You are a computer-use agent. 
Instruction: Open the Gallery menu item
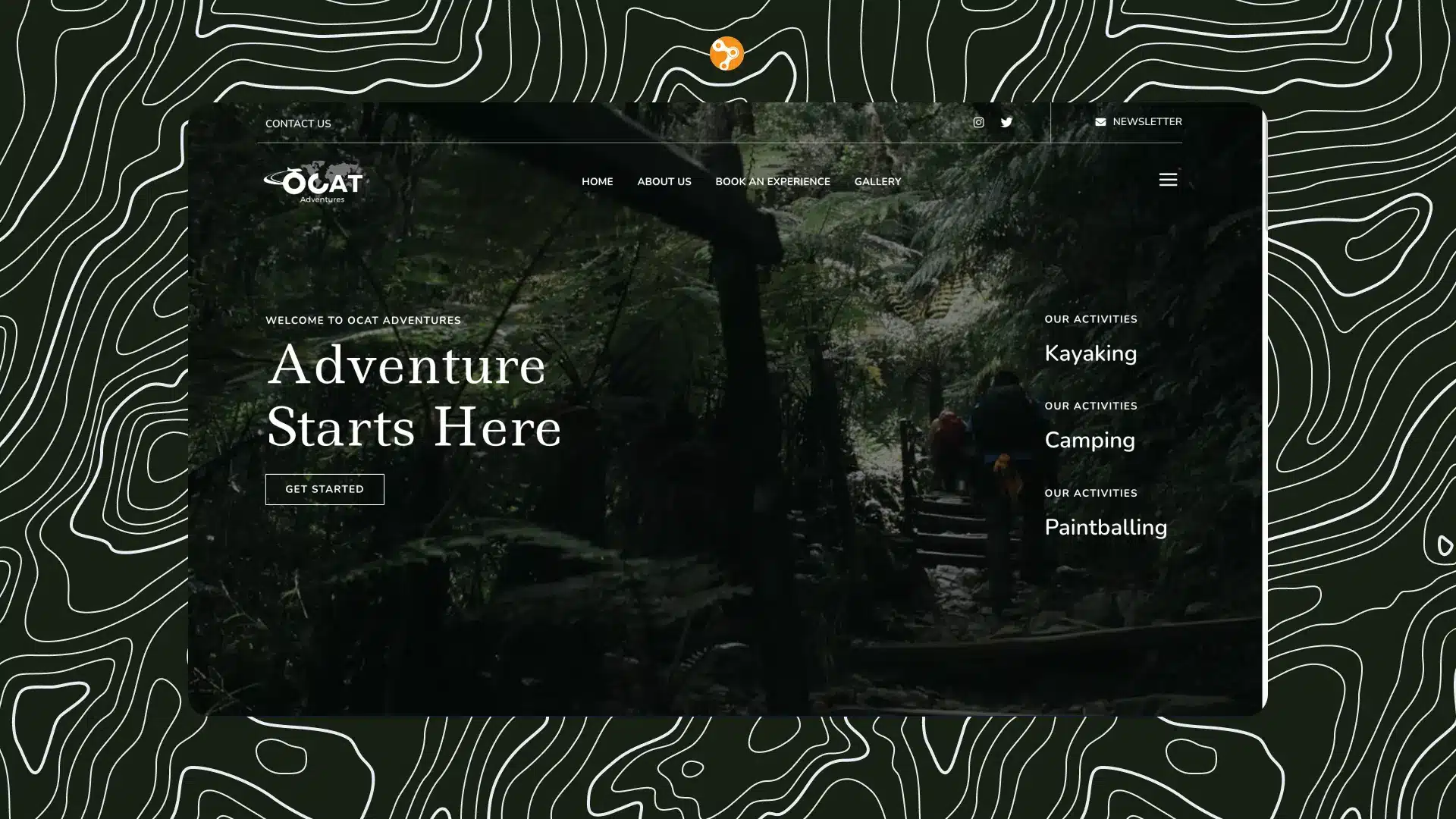tap(877, 182)
